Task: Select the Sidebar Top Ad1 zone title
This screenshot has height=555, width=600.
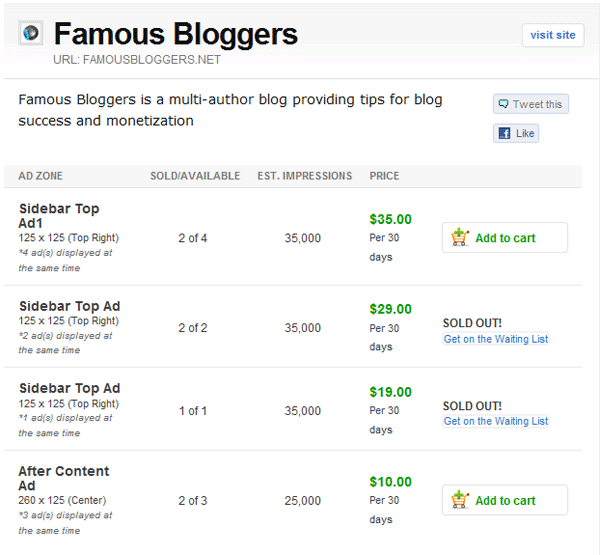Action: pos(59,216)
